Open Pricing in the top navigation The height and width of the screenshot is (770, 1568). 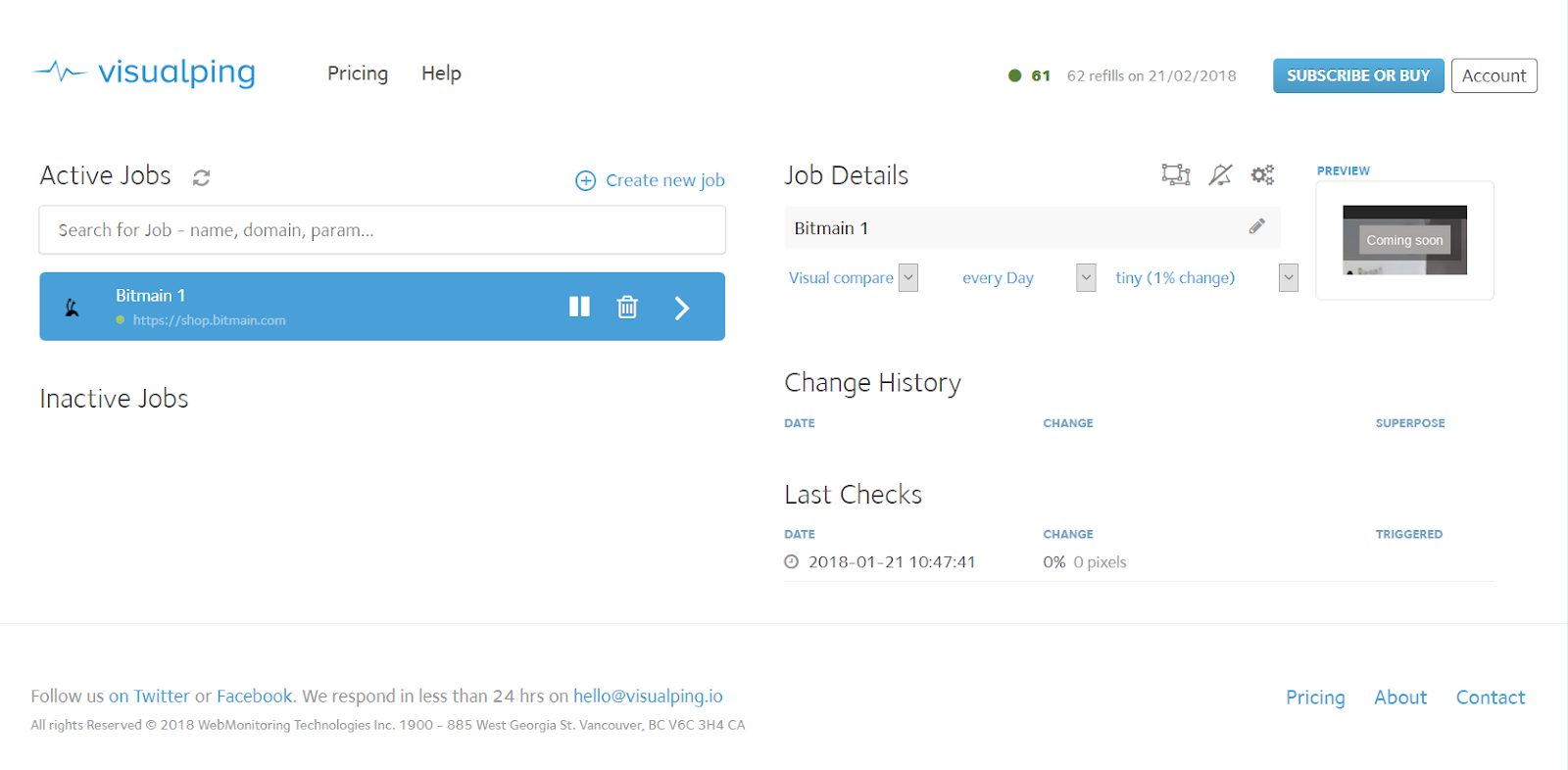coord(358,73)
